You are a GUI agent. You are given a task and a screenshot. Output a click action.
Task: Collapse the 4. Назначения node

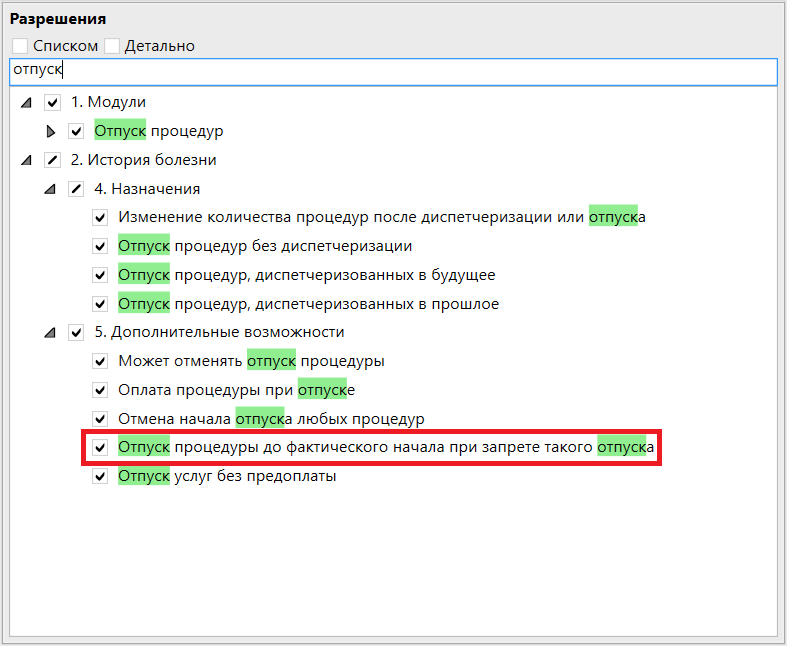pyautogui.click(x=50, y=189)
